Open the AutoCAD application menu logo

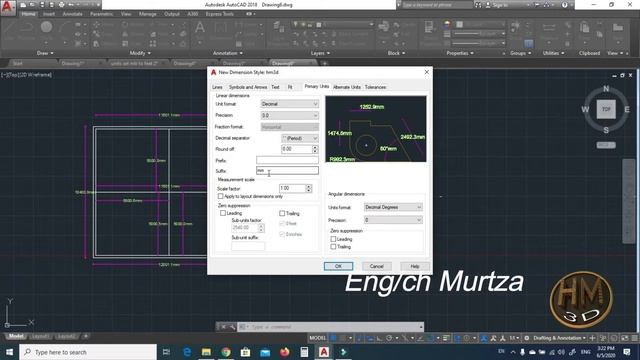click(x=8, y=7)
